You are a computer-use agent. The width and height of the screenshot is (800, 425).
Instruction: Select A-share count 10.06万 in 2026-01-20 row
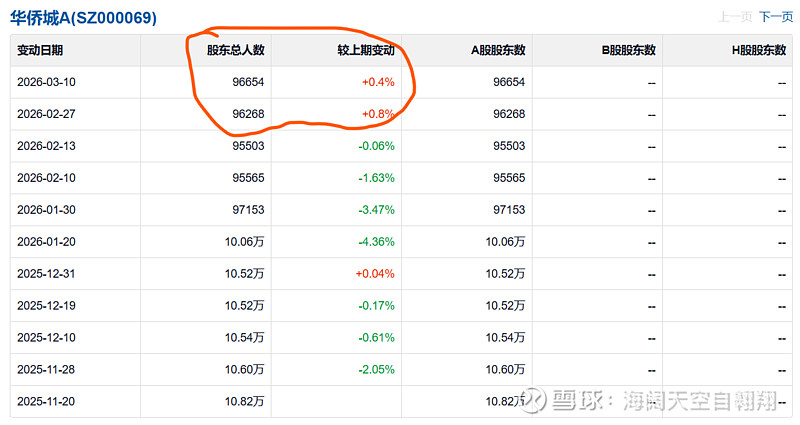coord(505,241)
